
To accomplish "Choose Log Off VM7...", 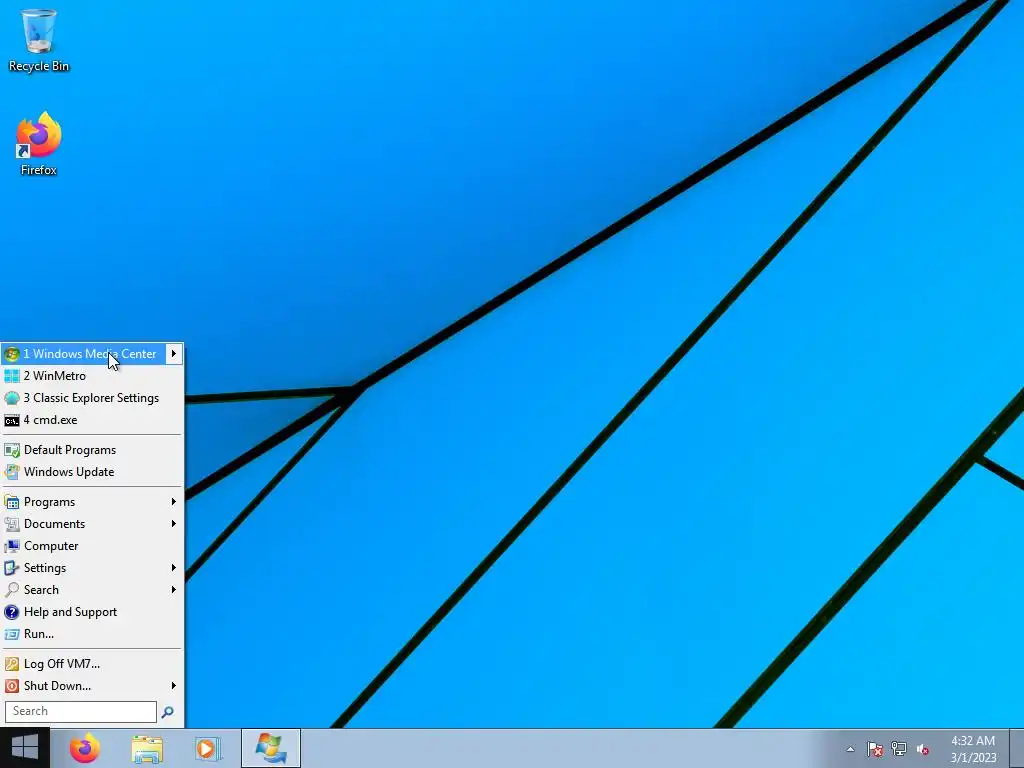I will pyautogui.click(x=92, y=664).
